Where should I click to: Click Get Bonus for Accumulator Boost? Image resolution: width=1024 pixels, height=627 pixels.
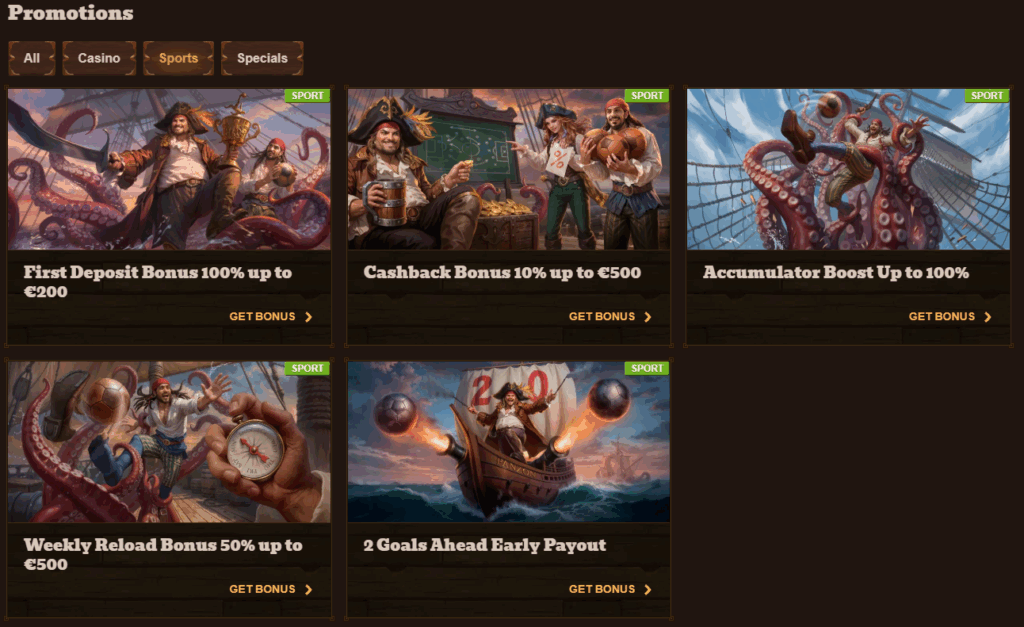pos(950,317)
